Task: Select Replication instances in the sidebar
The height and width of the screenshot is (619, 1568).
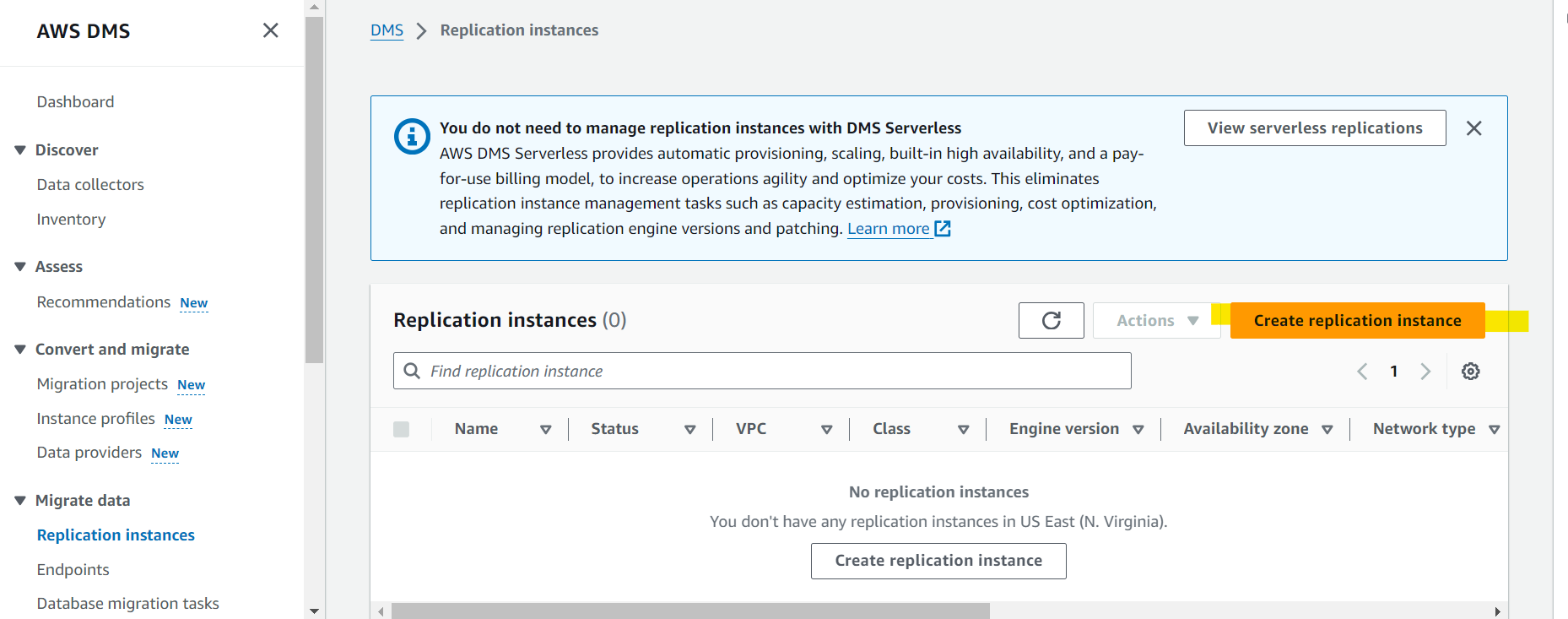Action: click(116, 535)
